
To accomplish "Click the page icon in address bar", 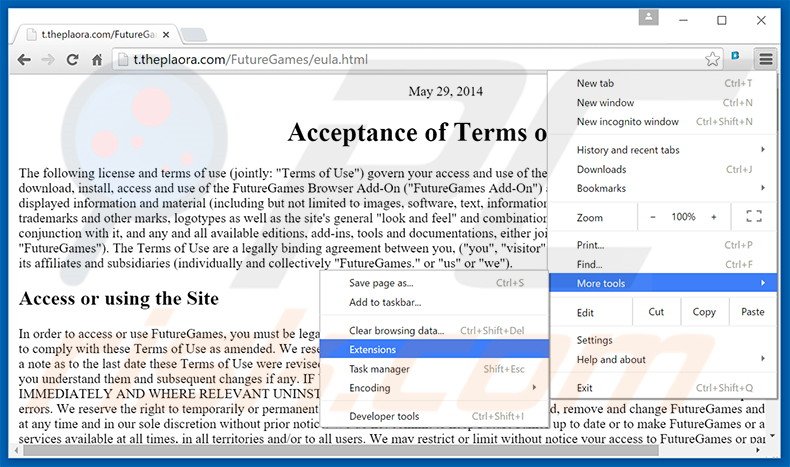I will click(x=122, y=60).
